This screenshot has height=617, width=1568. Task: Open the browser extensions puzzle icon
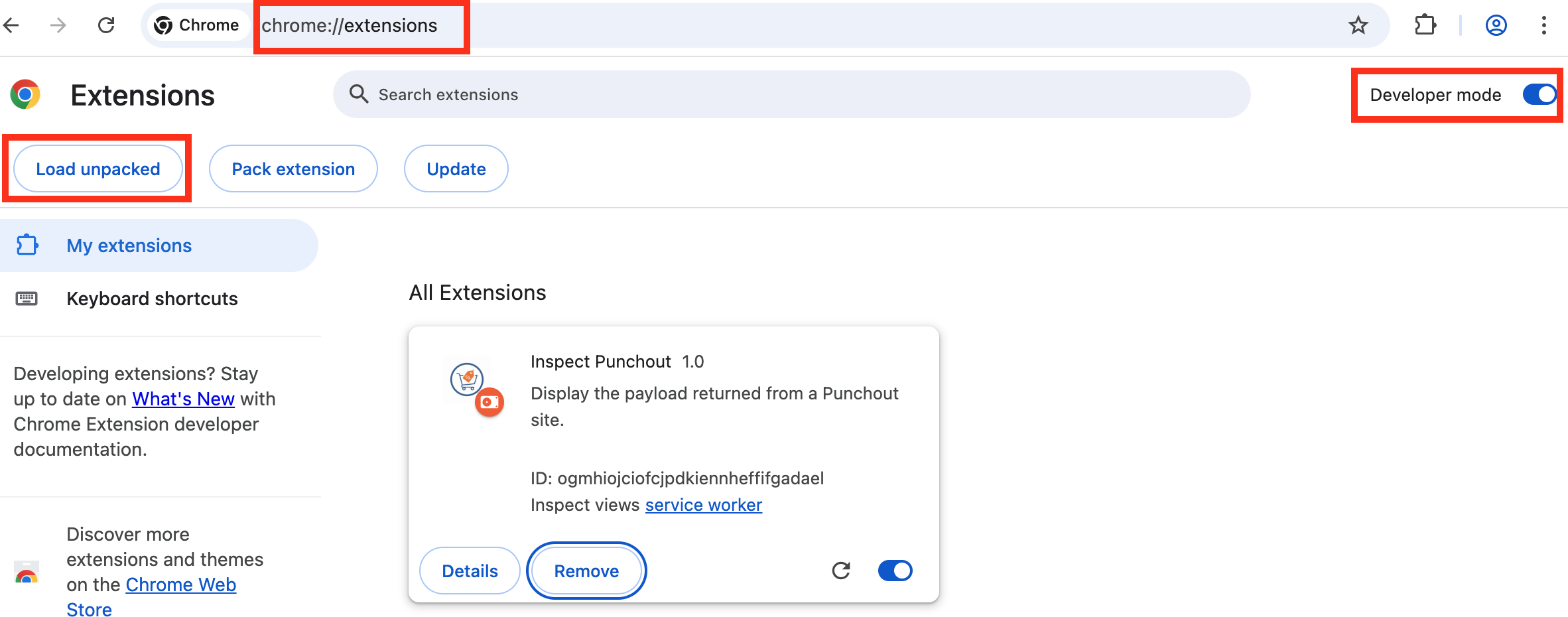pyautogui.click(x=1425, y=25)
